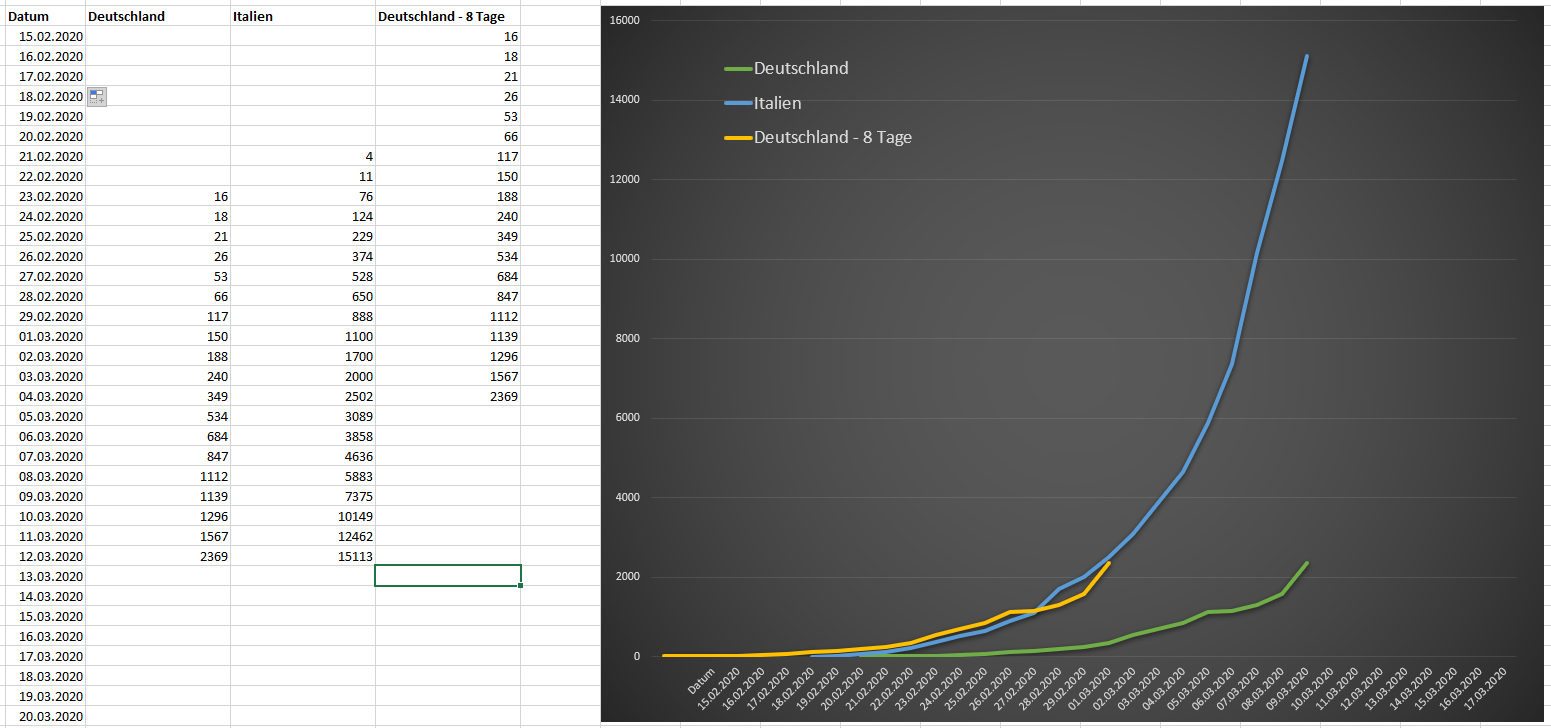The height and width of the screenshot is (728, 1551).
Task: Select the date cell 12.03.2020 in the table
Action: coord(52,556)
